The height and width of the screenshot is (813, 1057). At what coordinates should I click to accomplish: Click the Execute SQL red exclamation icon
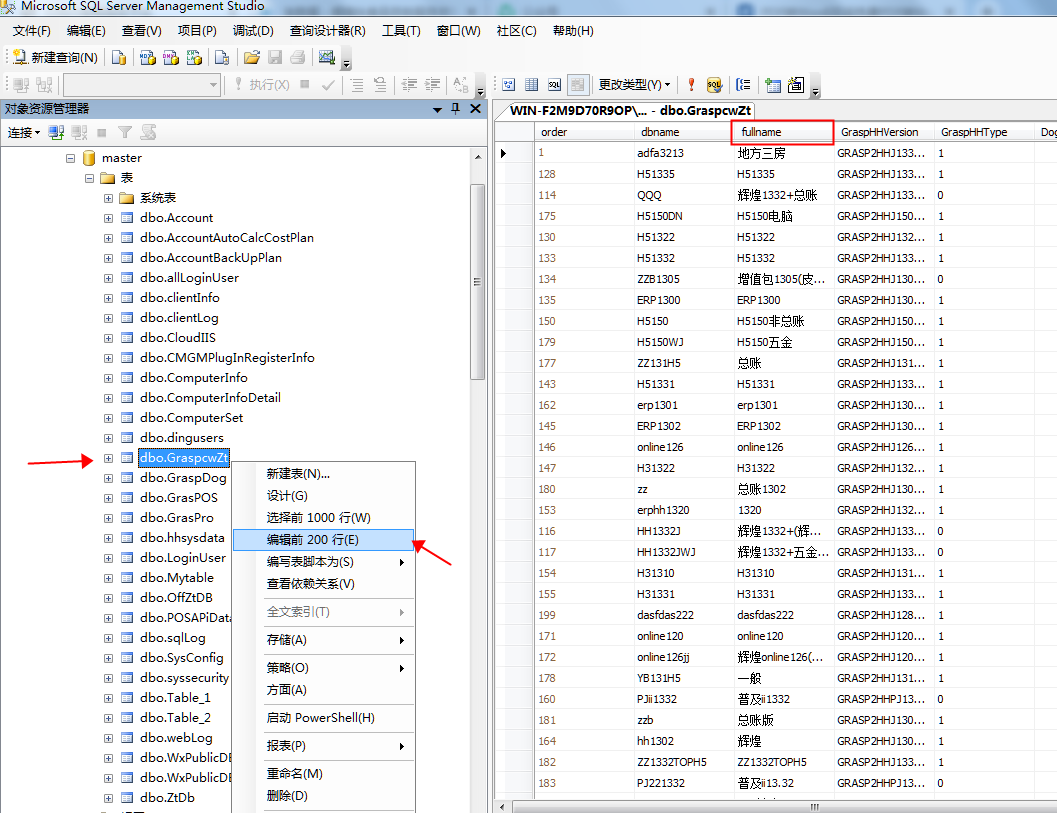click(x=690, y=85)
